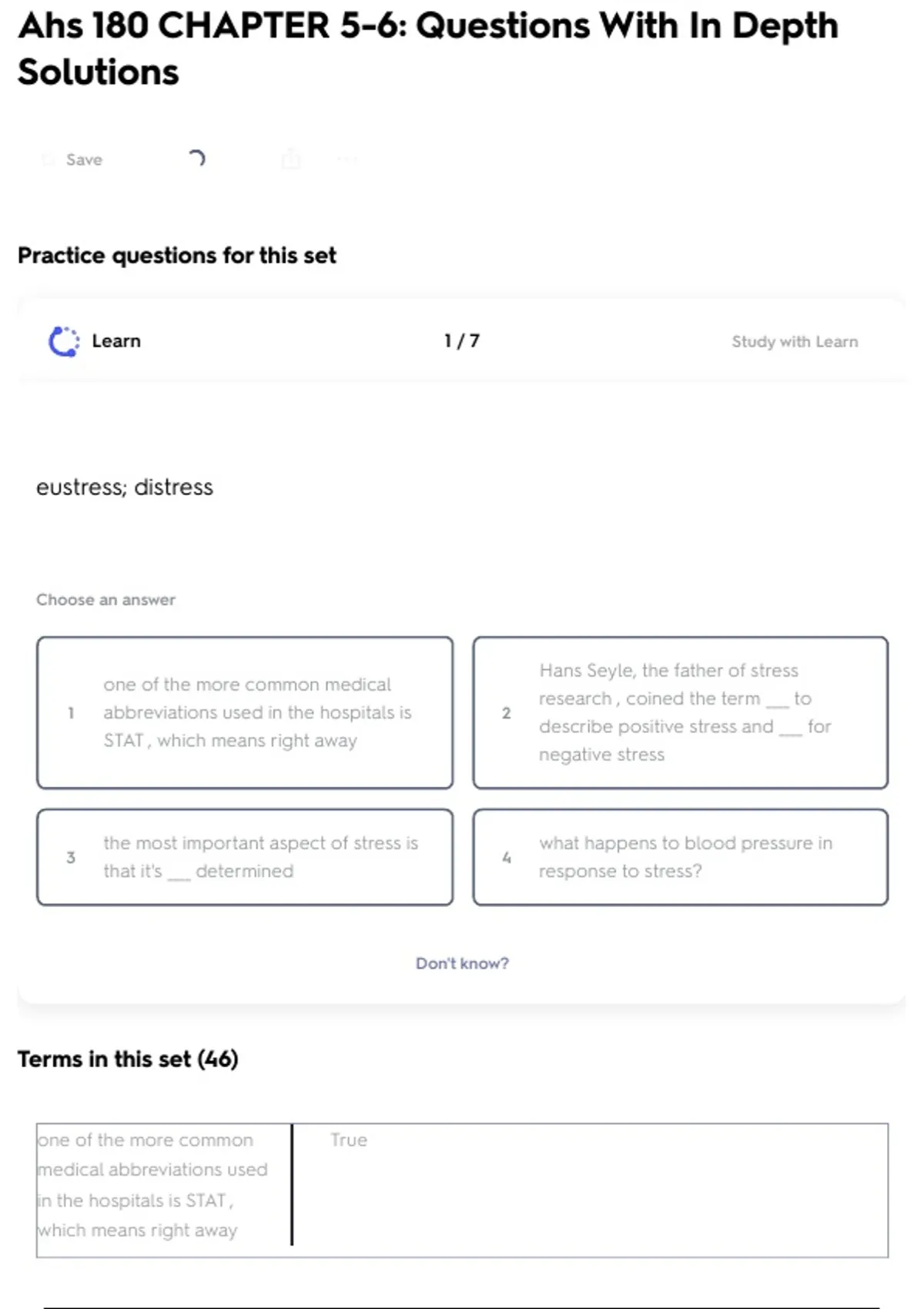Click the Learn mode logo icon
Image resolution: width=924 pixels, height=1309 pixels.
[x=64, y=341]
